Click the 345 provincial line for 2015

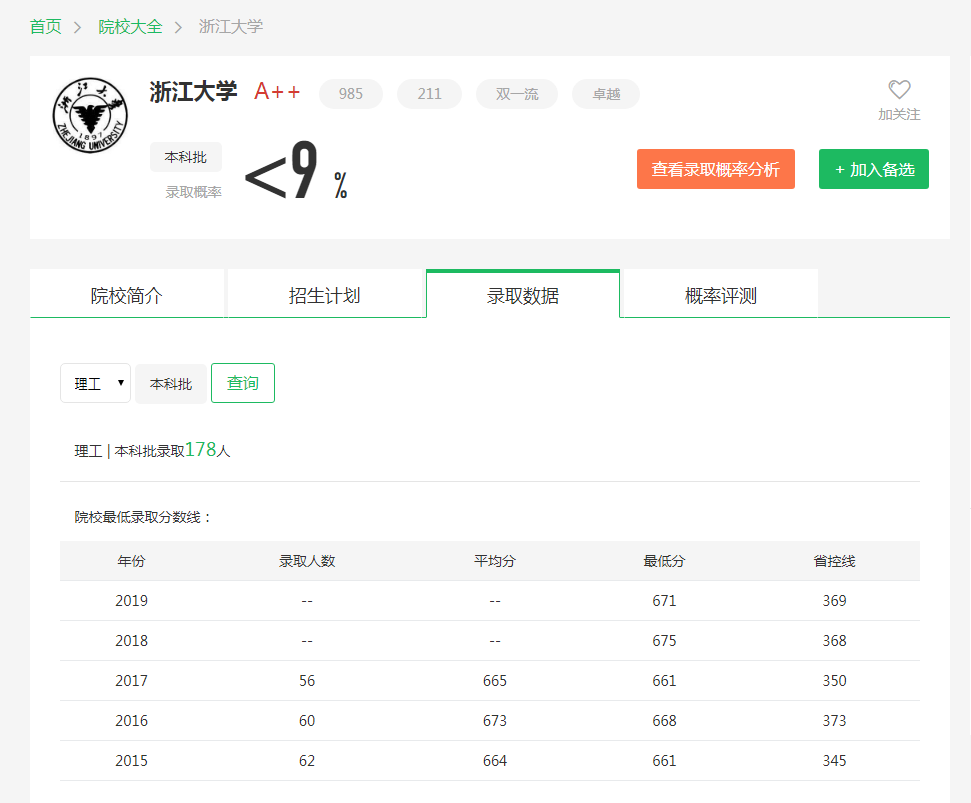click(834, 761)
